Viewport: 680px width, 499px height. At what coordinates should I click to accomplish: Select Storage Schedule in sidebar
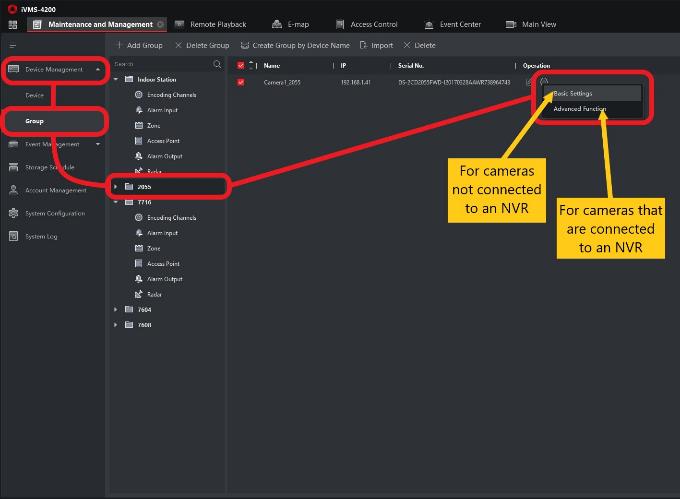(49, 167)
